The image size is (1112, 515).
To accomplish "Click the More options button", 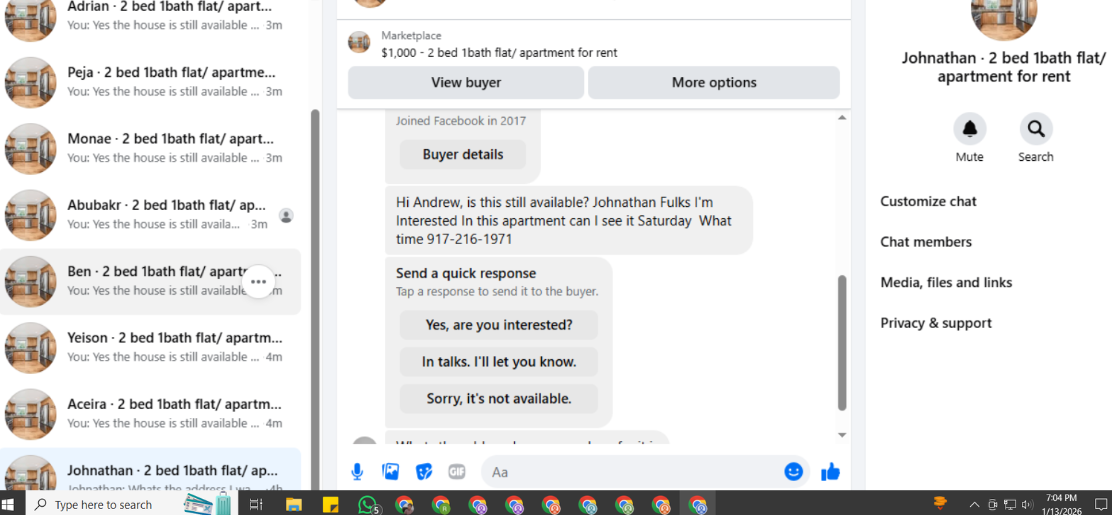I will [714, 82].
